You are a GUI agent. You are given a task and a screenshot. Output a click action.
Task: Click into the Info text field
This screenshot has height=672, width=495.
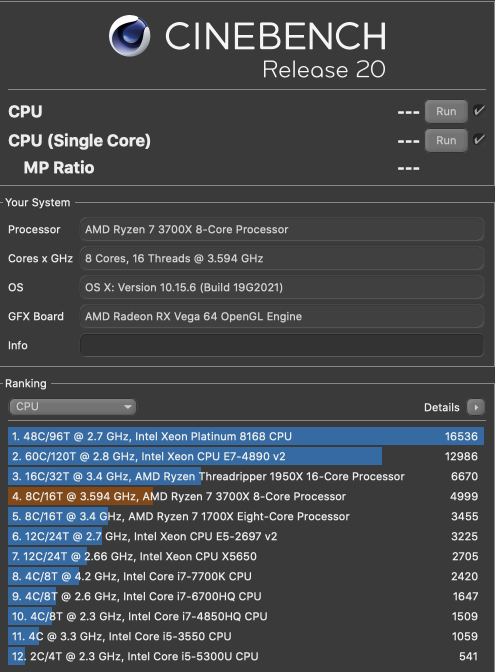[x=282, y=345]
